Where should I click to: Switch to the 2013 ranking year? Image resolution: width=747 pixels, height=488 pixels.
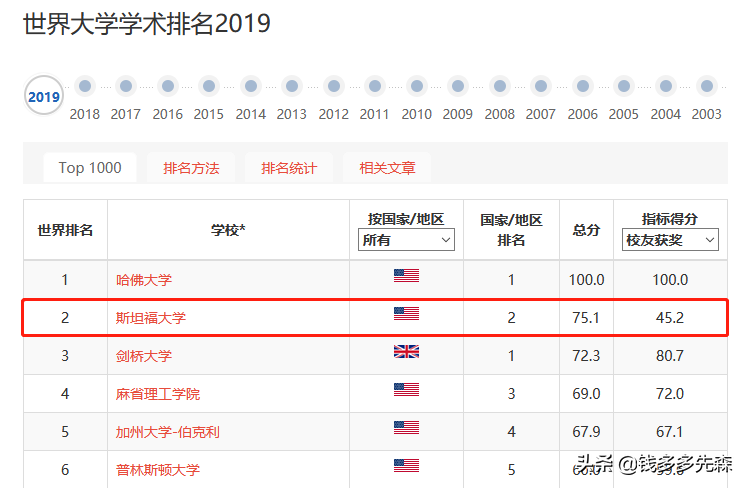(292, 86)
